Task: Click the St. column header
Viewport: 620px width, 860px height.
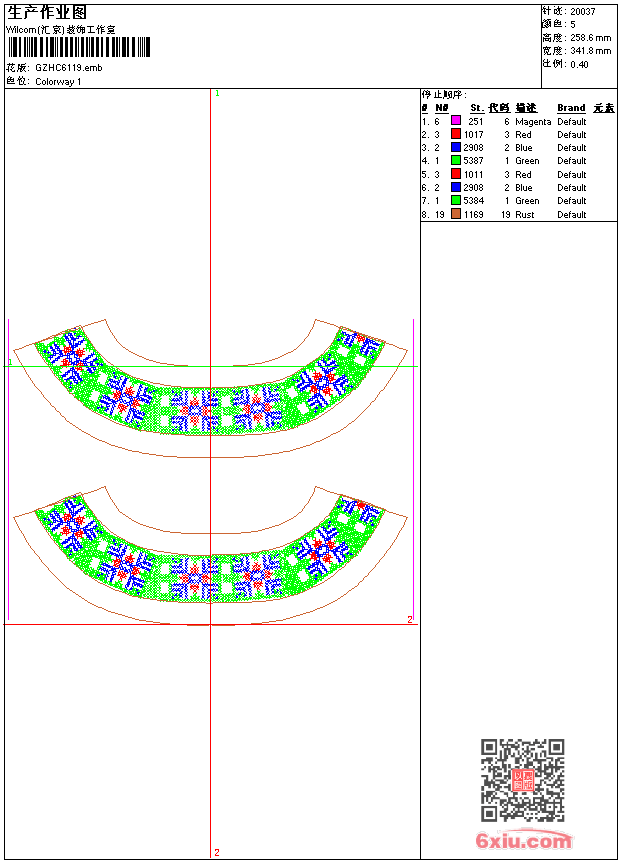Action: pyautogui.click(x=477, y=108)
